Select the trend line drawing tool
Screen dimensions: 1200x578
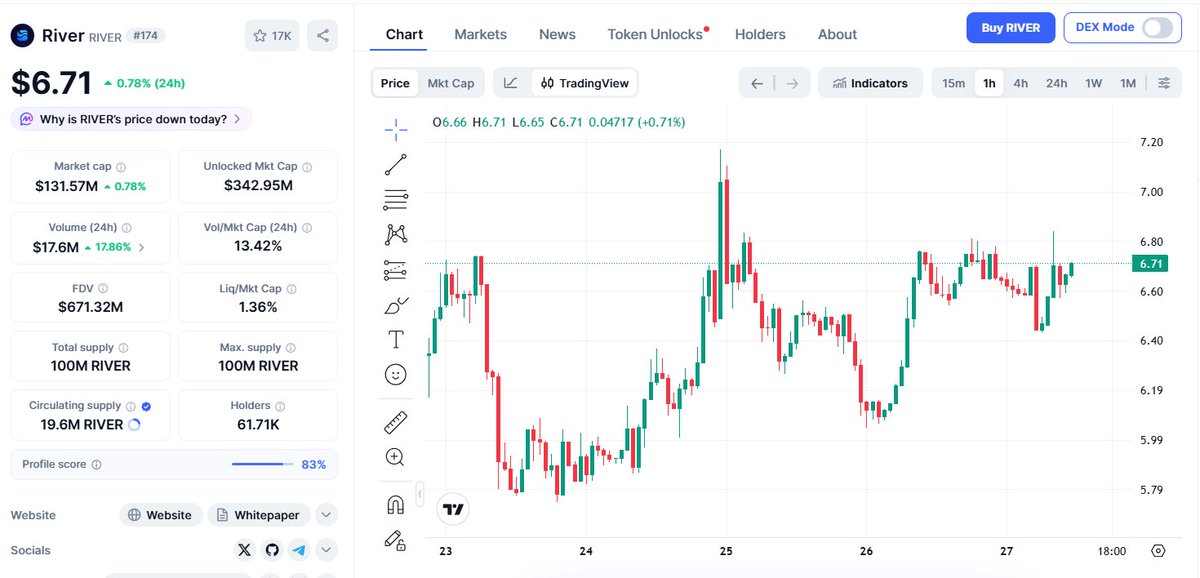point(396,165)
